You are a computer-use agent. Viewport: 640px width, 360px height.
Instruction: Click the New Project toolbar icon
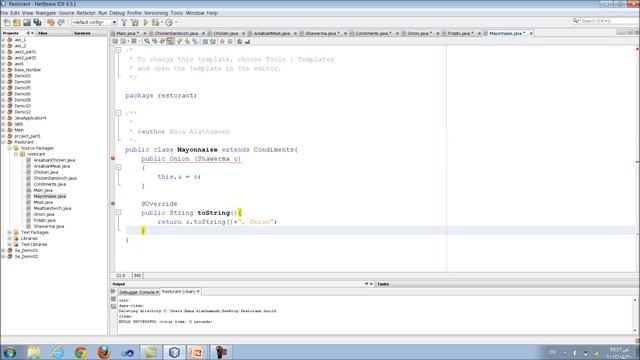click(17, 22)
